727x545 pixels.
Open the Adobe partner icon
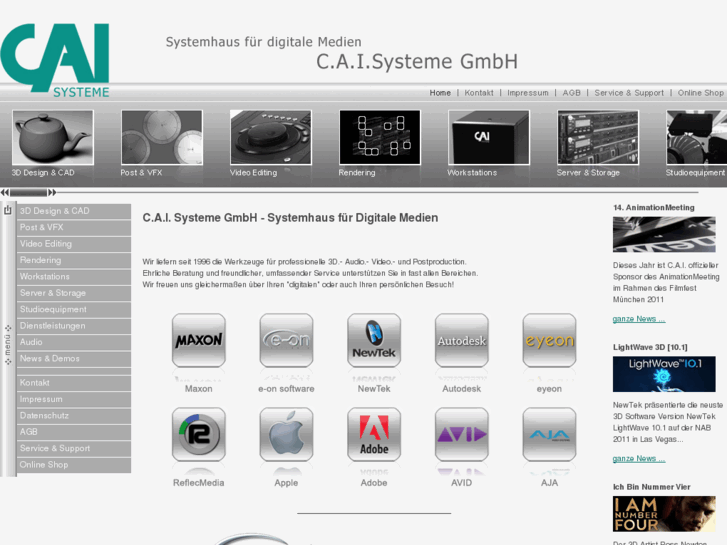(x=374, y=435)
